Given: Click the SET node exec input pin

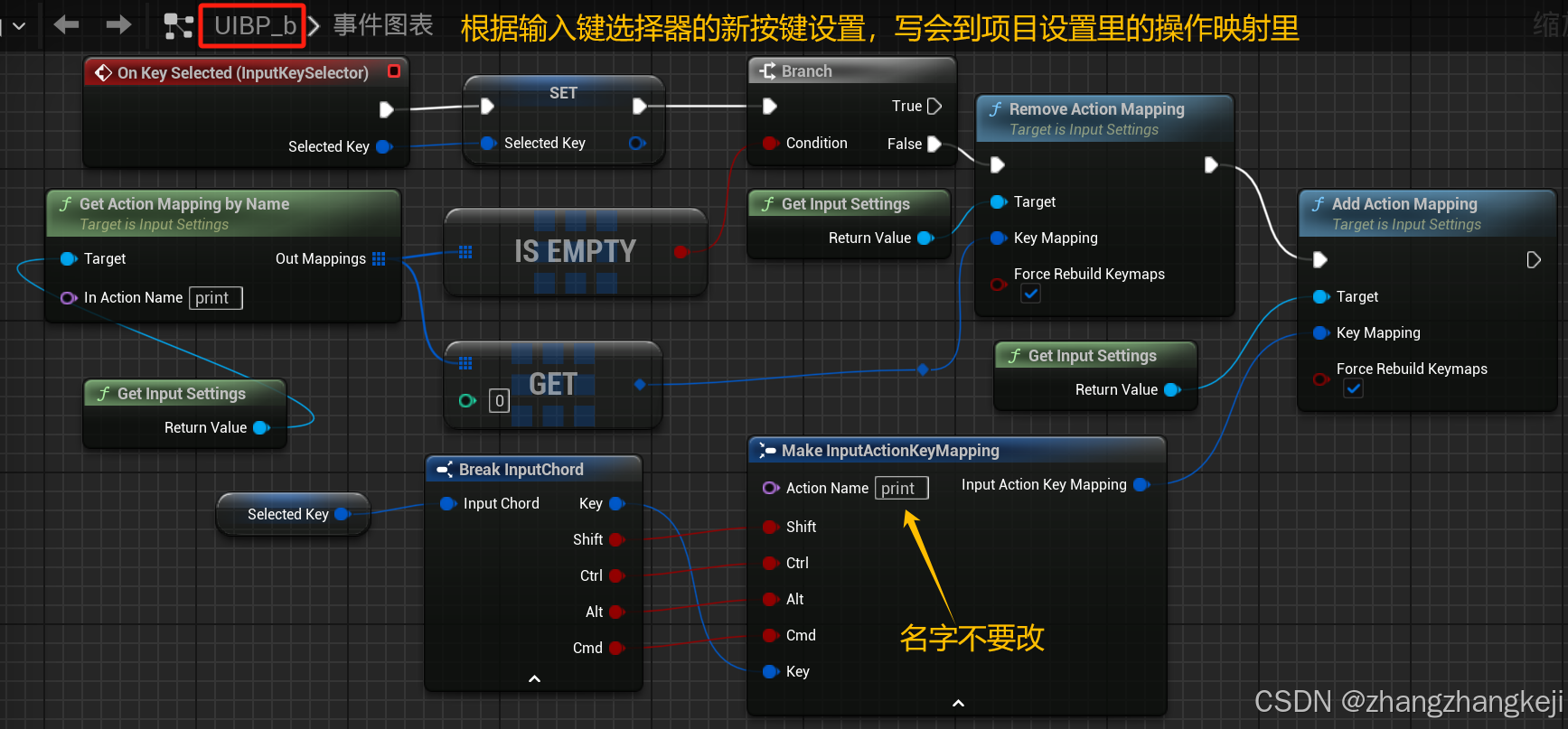Looking at the screenshot, I should click(487, 106).
